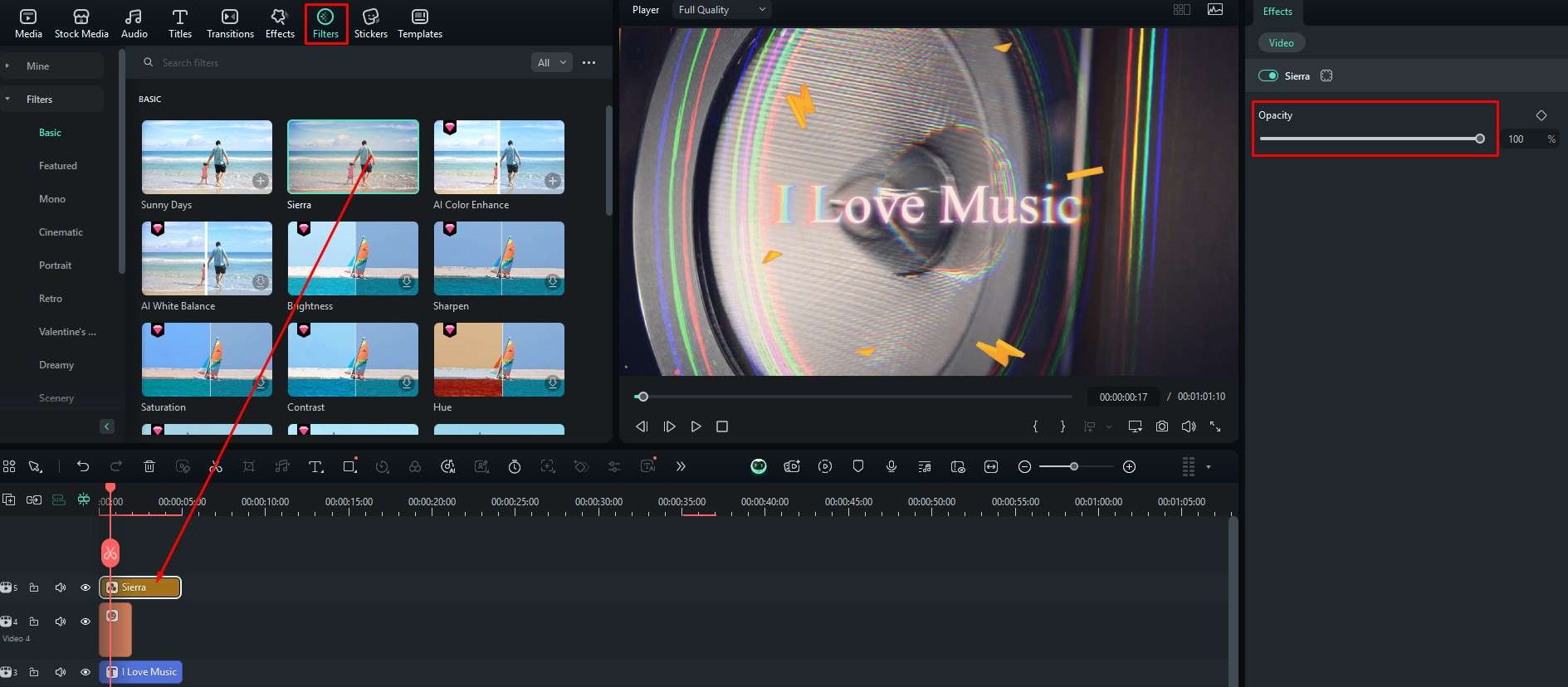Click the Marker shield icon in toolbar
Screen dimensions: 1568x687
(858, 466)
